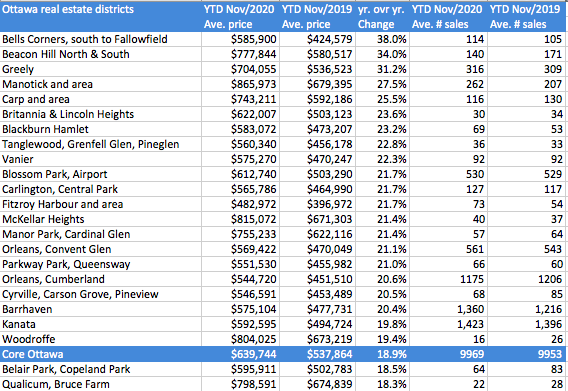This screenshot has width=568, height=391.
Task: Select the 'Blossom Park, Airport' cell
Action: [x=101, y=174]
